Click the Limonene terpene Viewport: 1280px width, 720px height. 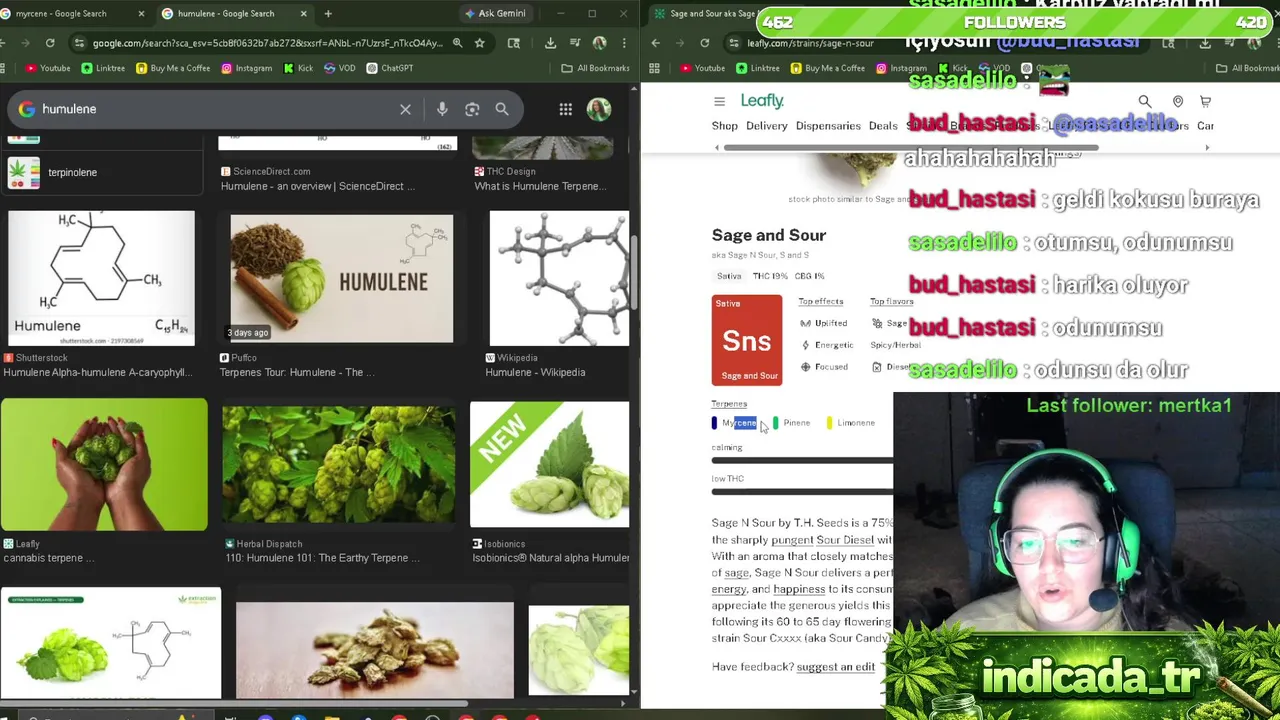pyautogui.click(x=851, y=423)
